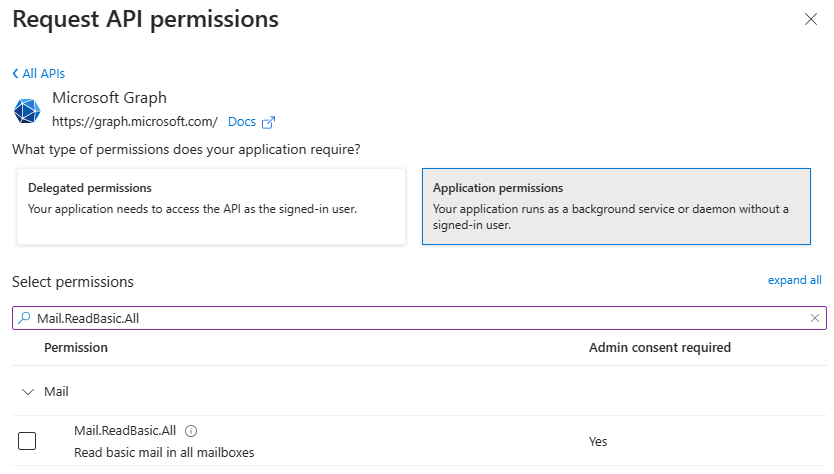This screenshot has width=834, height=474.
Task: Close the Request API permissions panel
Action: click(x=811, y=20)
